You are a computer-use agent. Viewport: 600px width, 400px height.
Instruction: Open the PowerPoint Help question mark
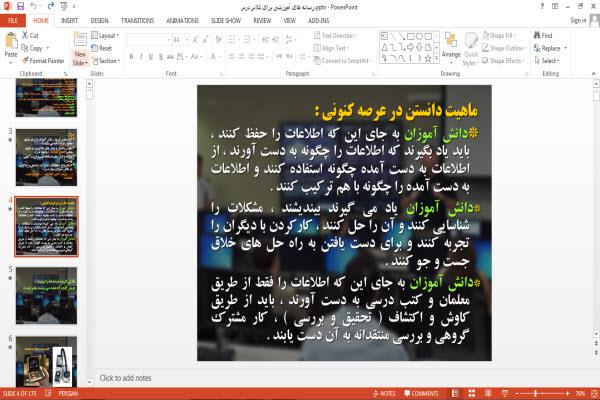542,6
